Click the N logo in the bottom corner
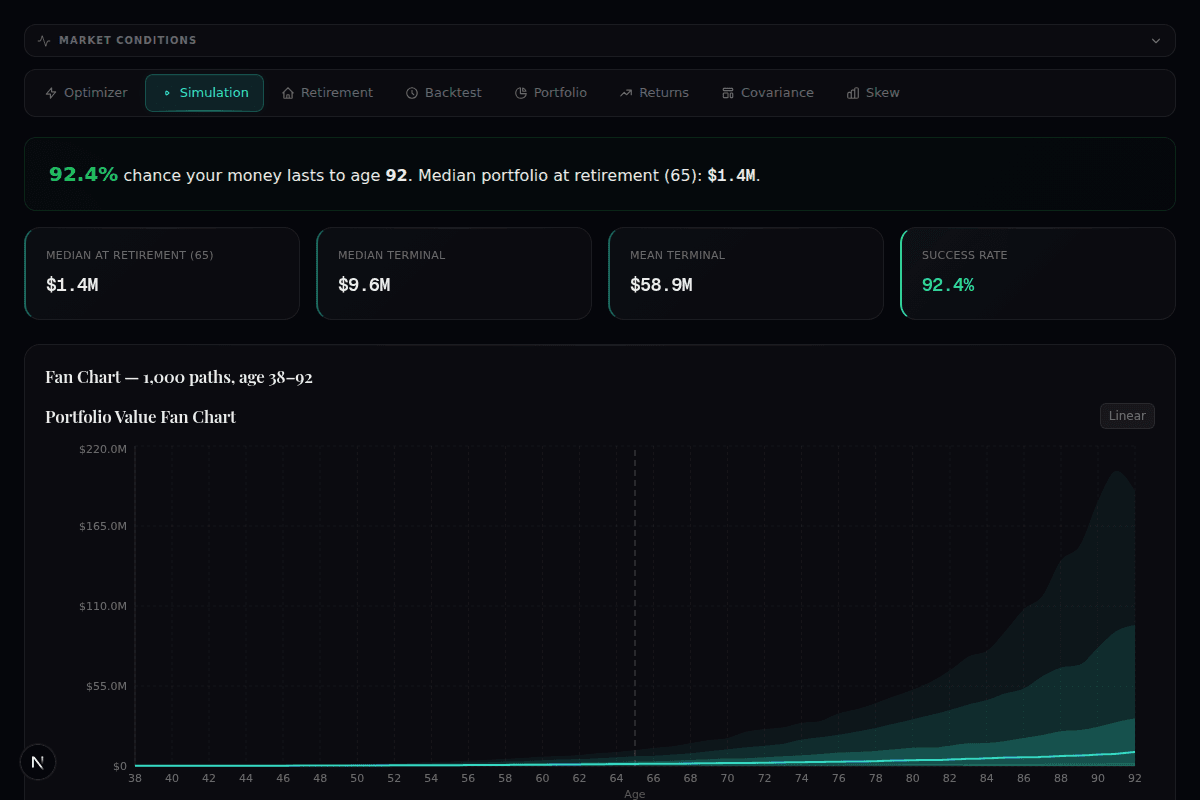Viewport: 1200px width, 800px height. 38,762
